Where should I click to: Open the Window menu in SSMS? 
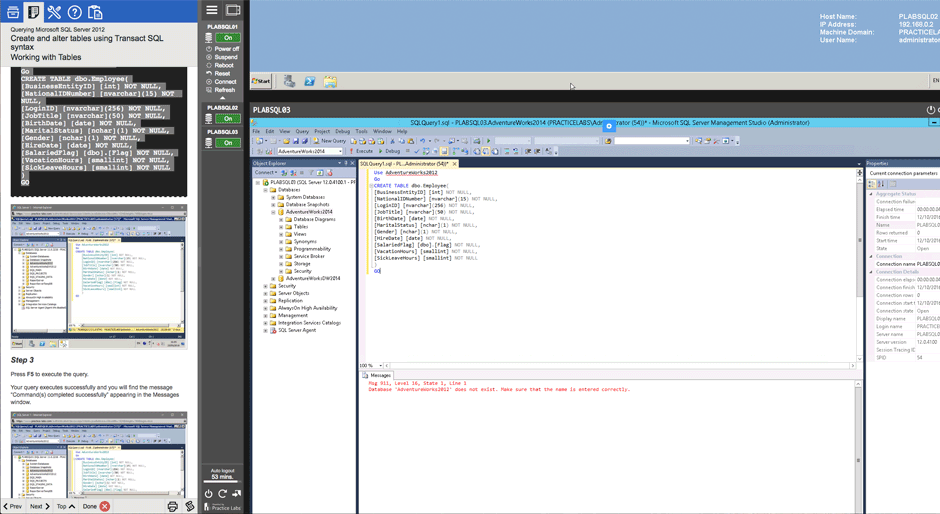point(382,131)
